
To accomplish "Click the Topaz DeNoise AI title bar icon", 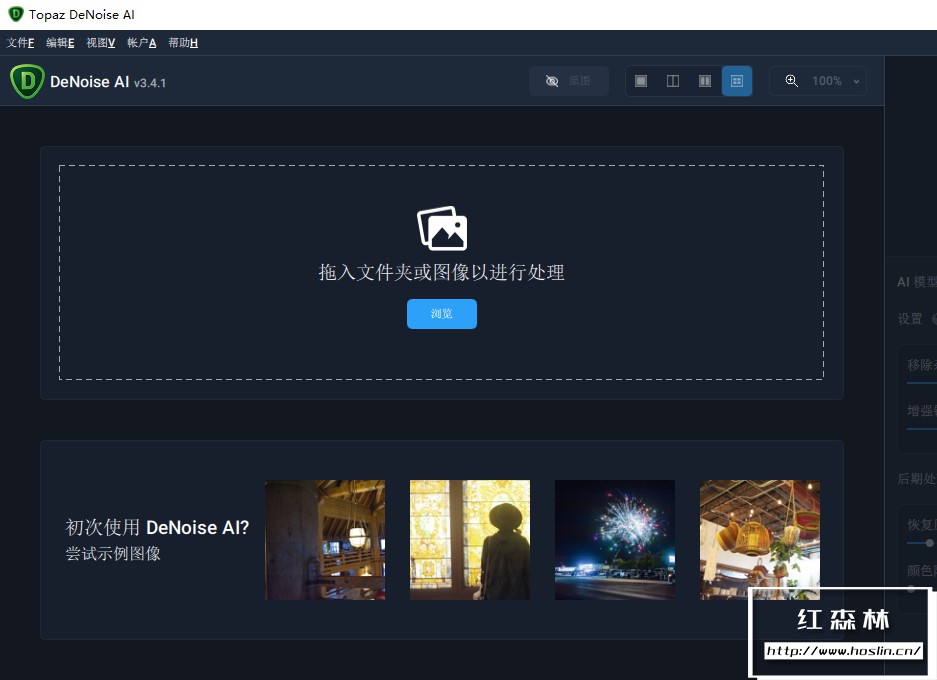I will coord(16,14).
